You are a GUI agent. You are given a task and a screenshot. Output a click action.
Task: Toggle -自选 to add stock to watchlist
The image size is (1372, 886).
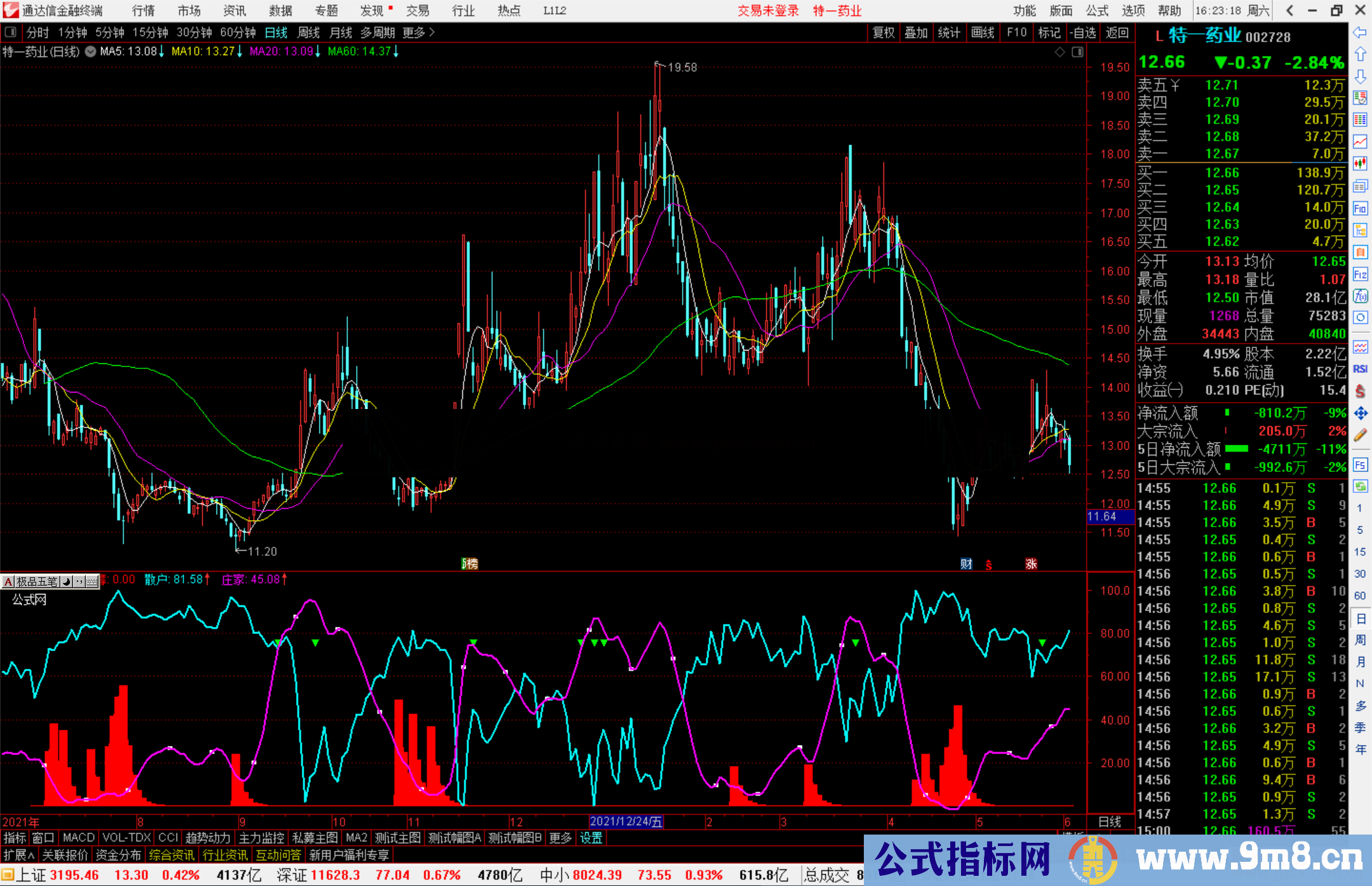click(1084, 33)
